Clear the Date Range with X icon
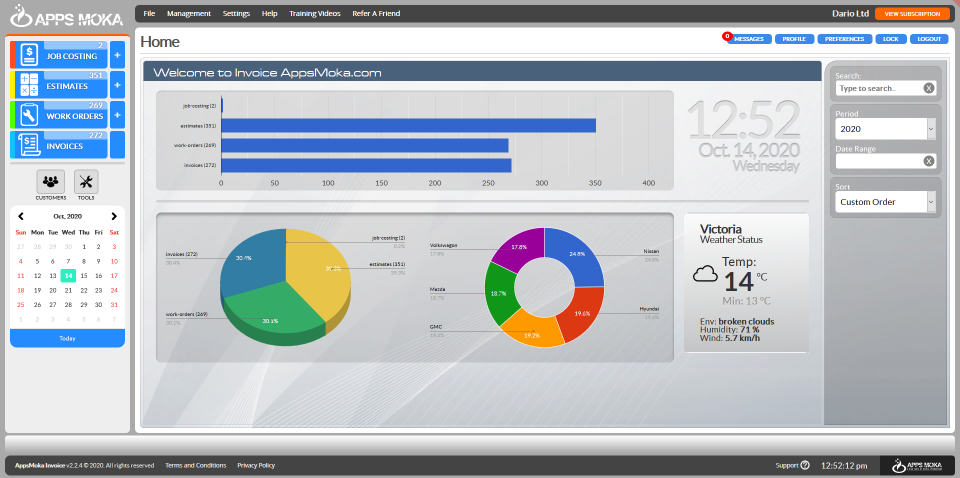The width and height of the screenshot is (960, 478). pos(929,161)
